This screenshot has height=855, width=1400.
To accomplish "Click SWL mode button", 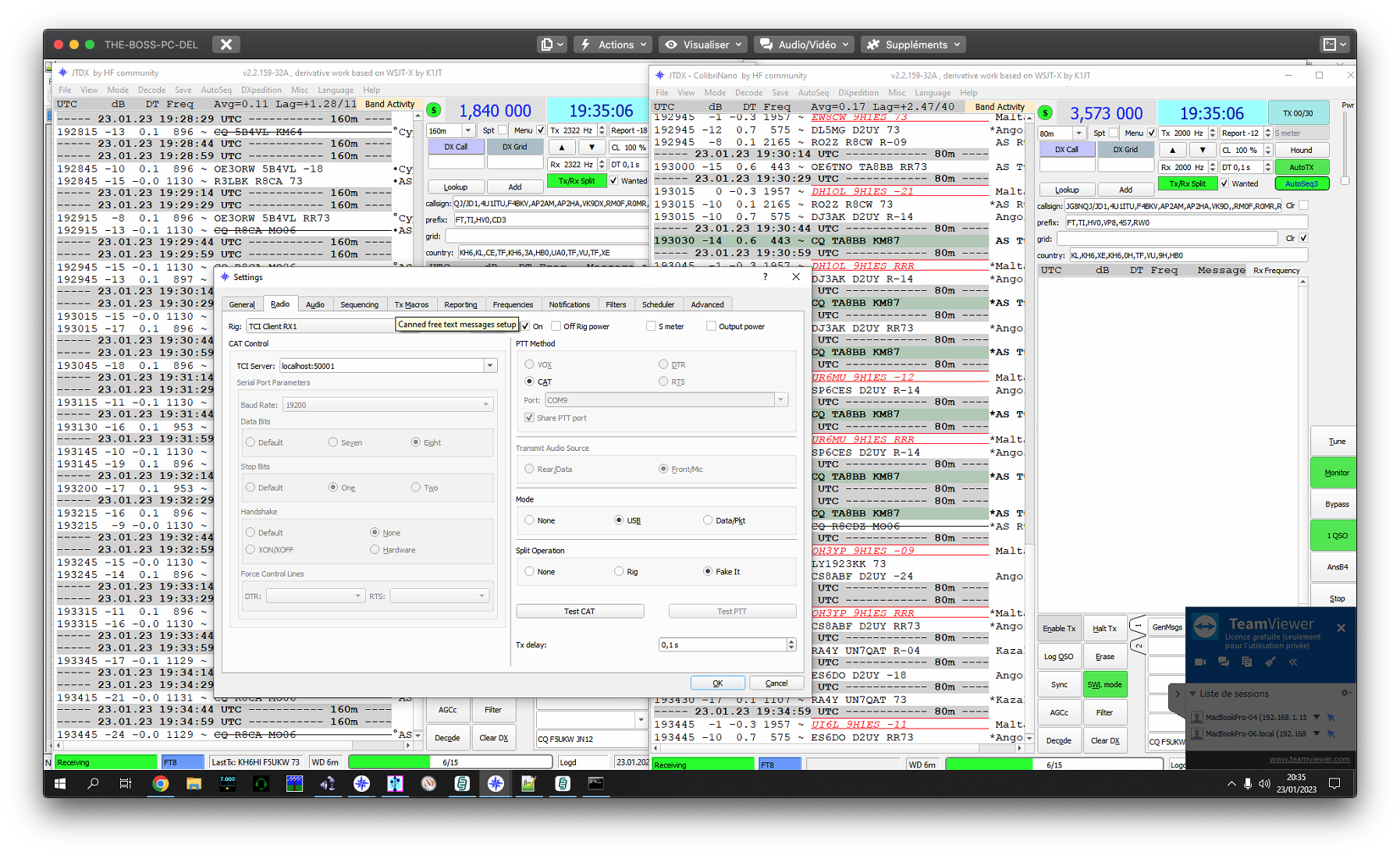I will [x=1104, y=684].
